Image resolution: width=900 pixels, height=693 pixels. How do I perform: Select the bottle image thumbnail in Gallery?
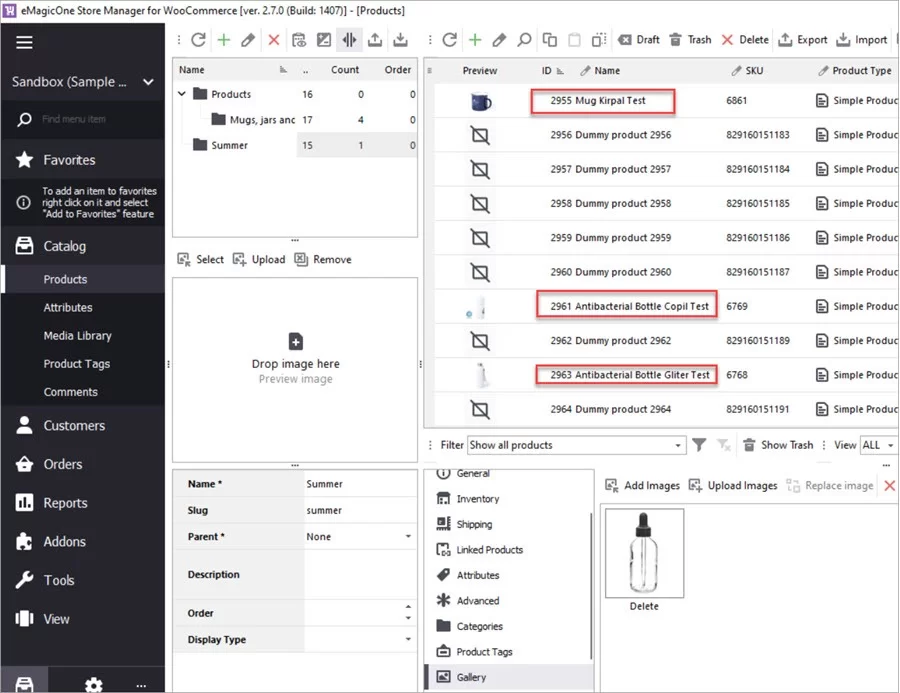(x=644, y=551)
